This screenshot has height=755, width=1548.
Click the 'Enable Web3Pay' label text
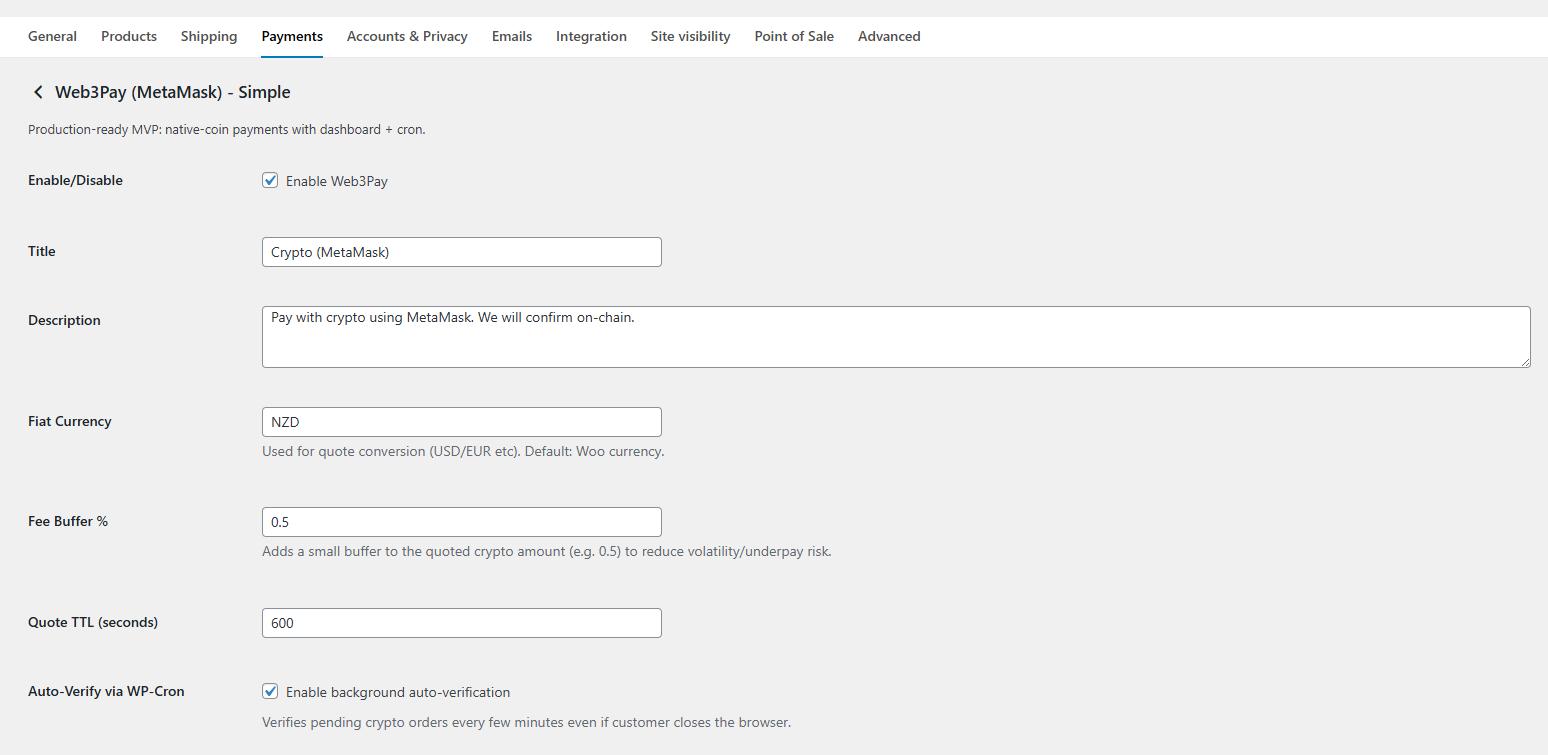pyautogui.click(x=336, y=182)
